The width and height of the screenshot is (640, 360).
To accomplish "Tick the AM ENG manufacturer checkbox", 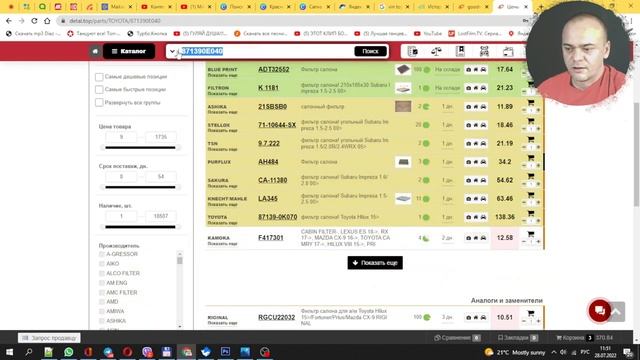I will [102, 283].
